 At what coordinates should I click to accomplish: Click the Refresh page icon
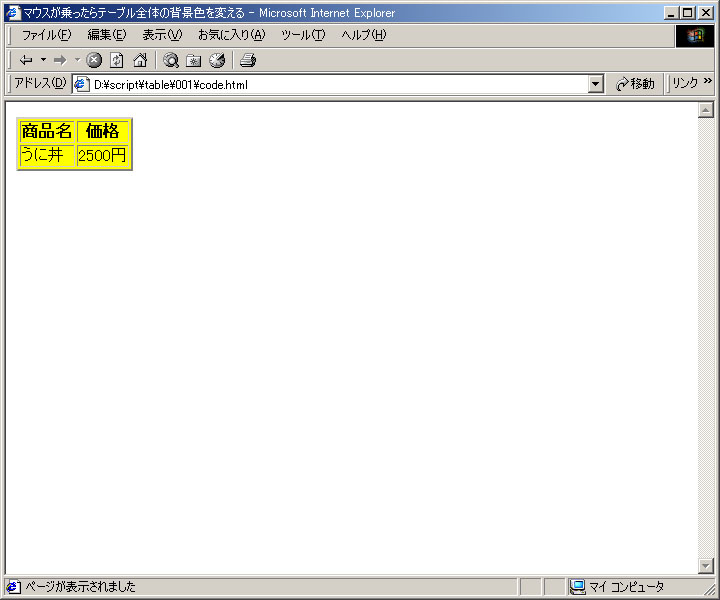tap(117, 60)
